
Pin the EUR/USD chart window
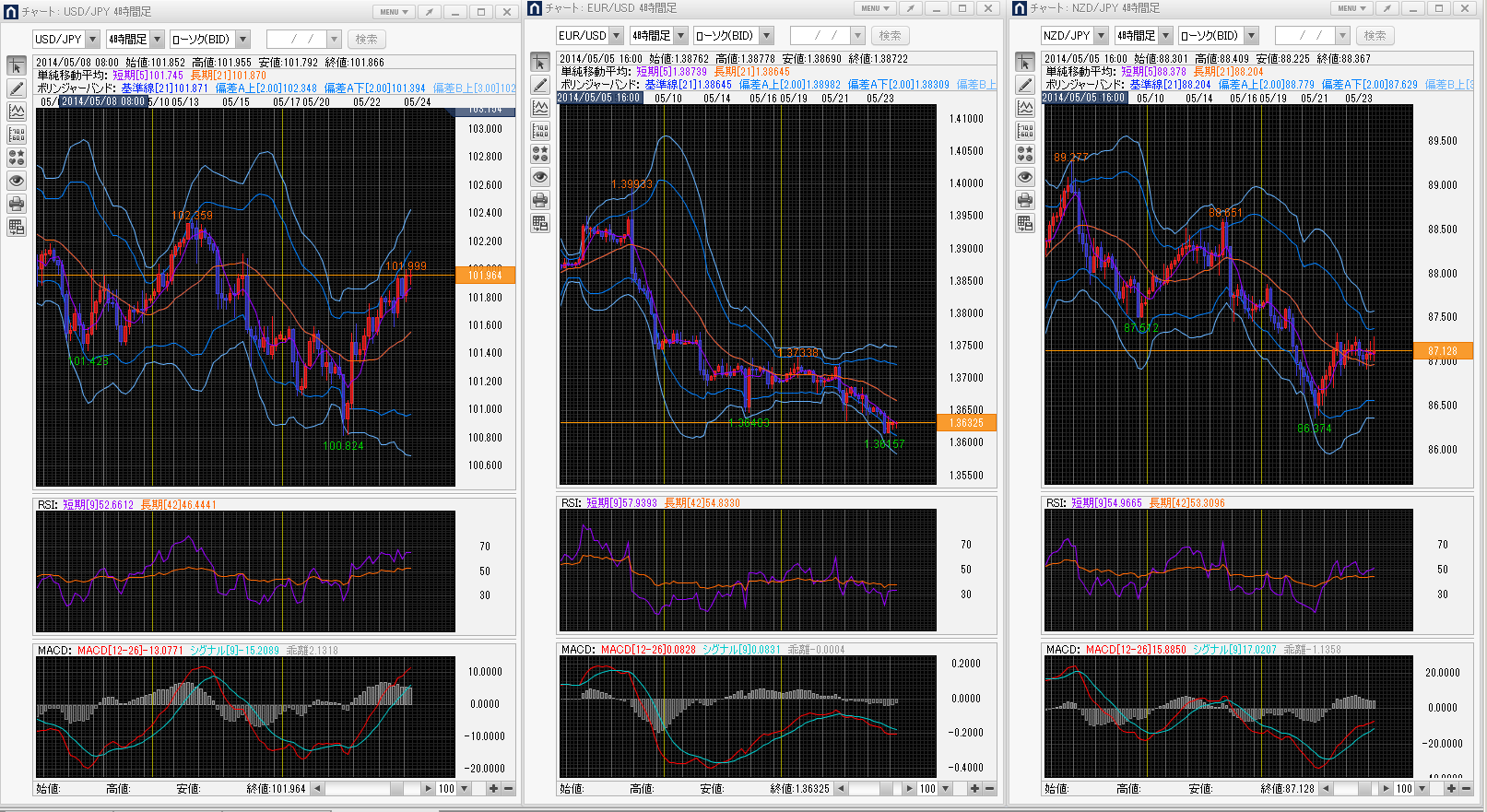click(x=910, y=8)
